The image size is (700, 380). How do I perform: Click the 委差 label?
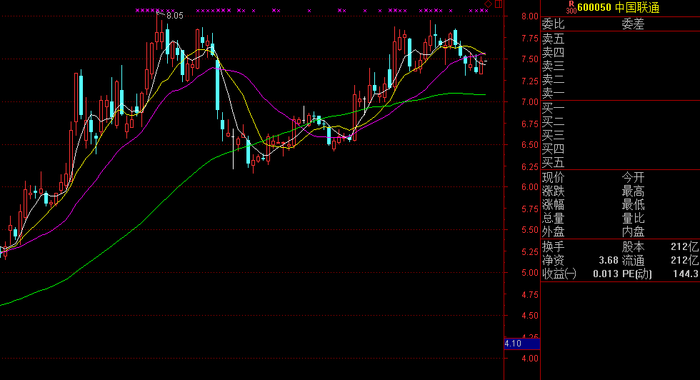[633, 24]
